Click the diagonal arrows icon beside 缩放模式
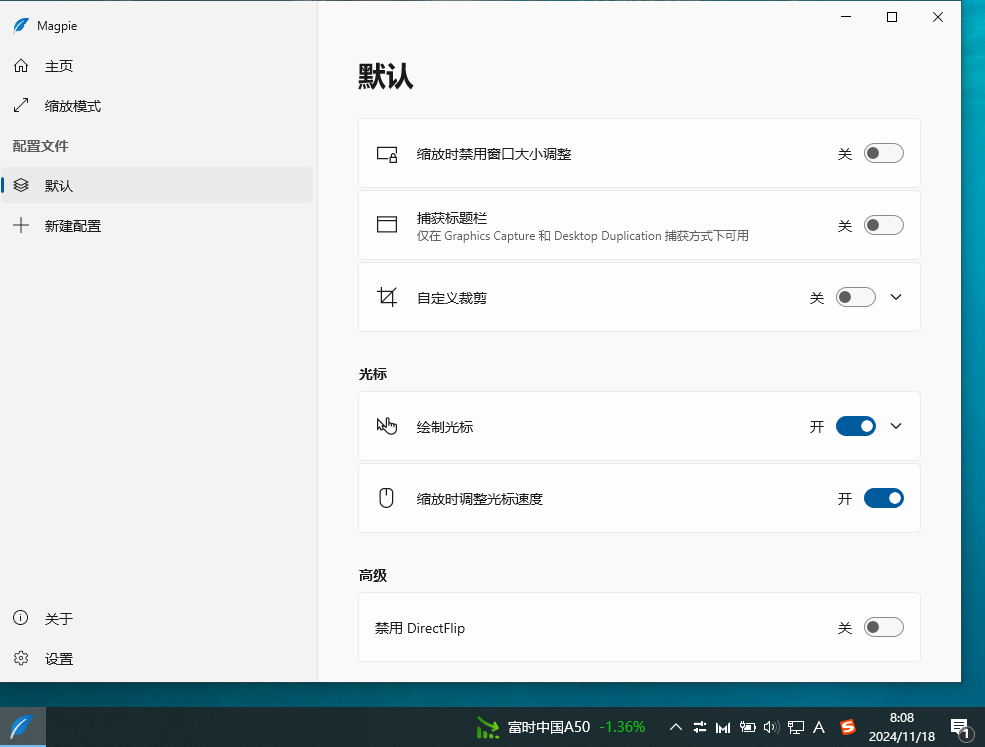The height and width of the screenshot is (747, 985). (x=21, y=105)
